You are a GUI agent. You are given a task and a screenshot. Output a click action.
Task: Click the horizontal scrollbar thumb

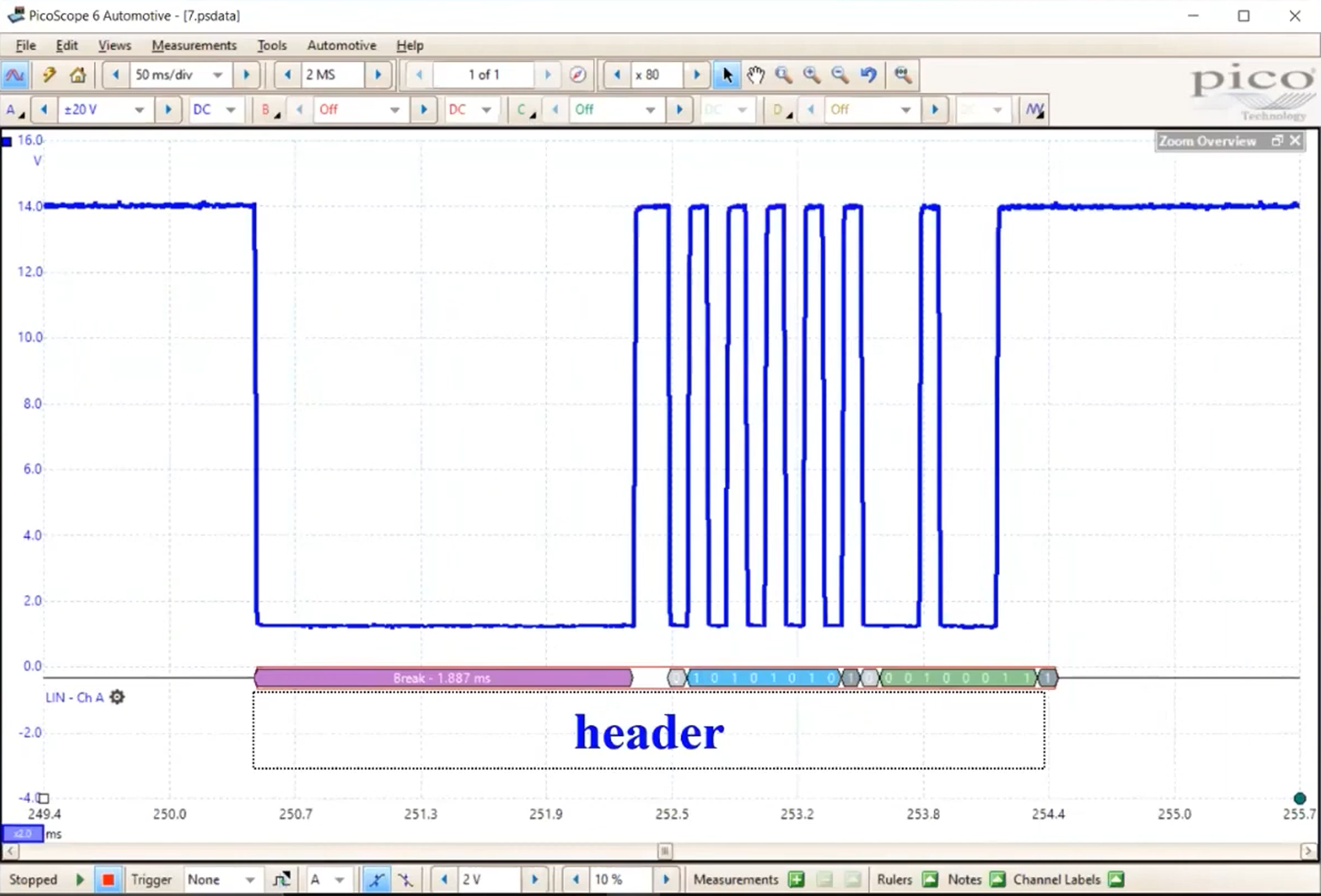coord(665,851)
